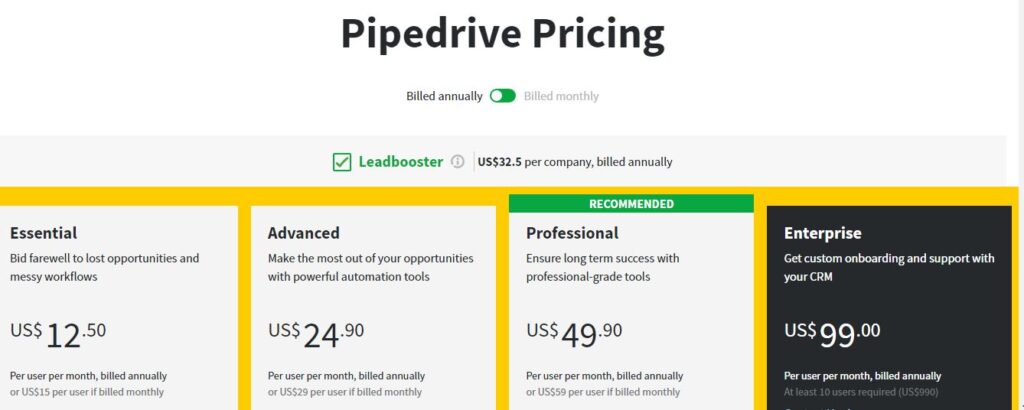Choose the Advanced plan heading
The width and height of the screenshot is (1024, 410).
[304, 233]
